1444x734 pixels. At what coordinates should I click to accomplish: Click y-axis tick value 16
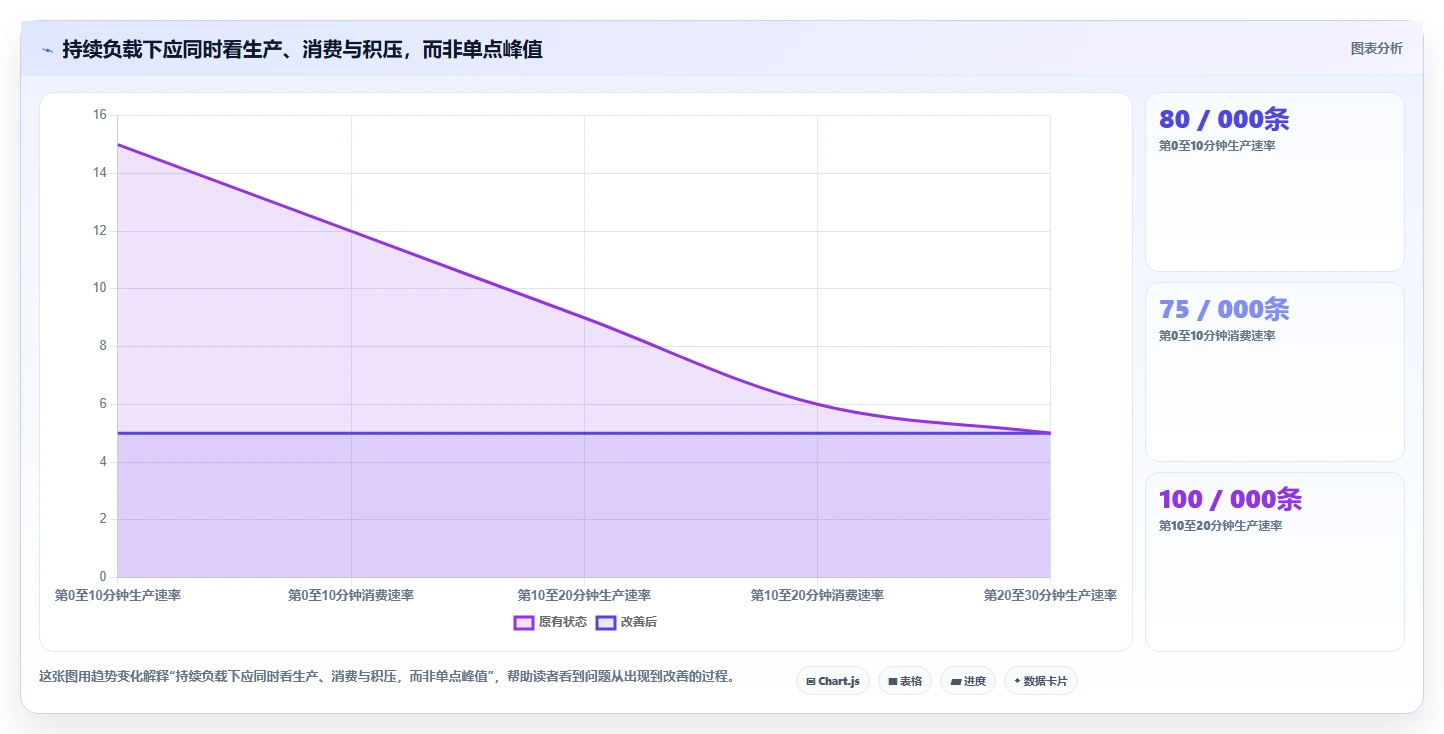(x=99, y=115)
